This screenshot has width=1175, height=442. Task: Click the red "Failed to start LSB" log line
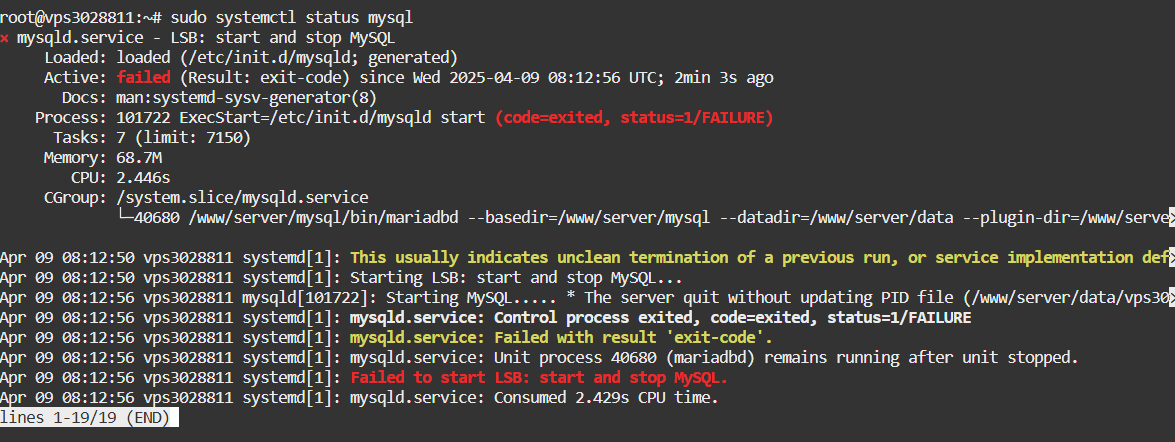[538, 377]
